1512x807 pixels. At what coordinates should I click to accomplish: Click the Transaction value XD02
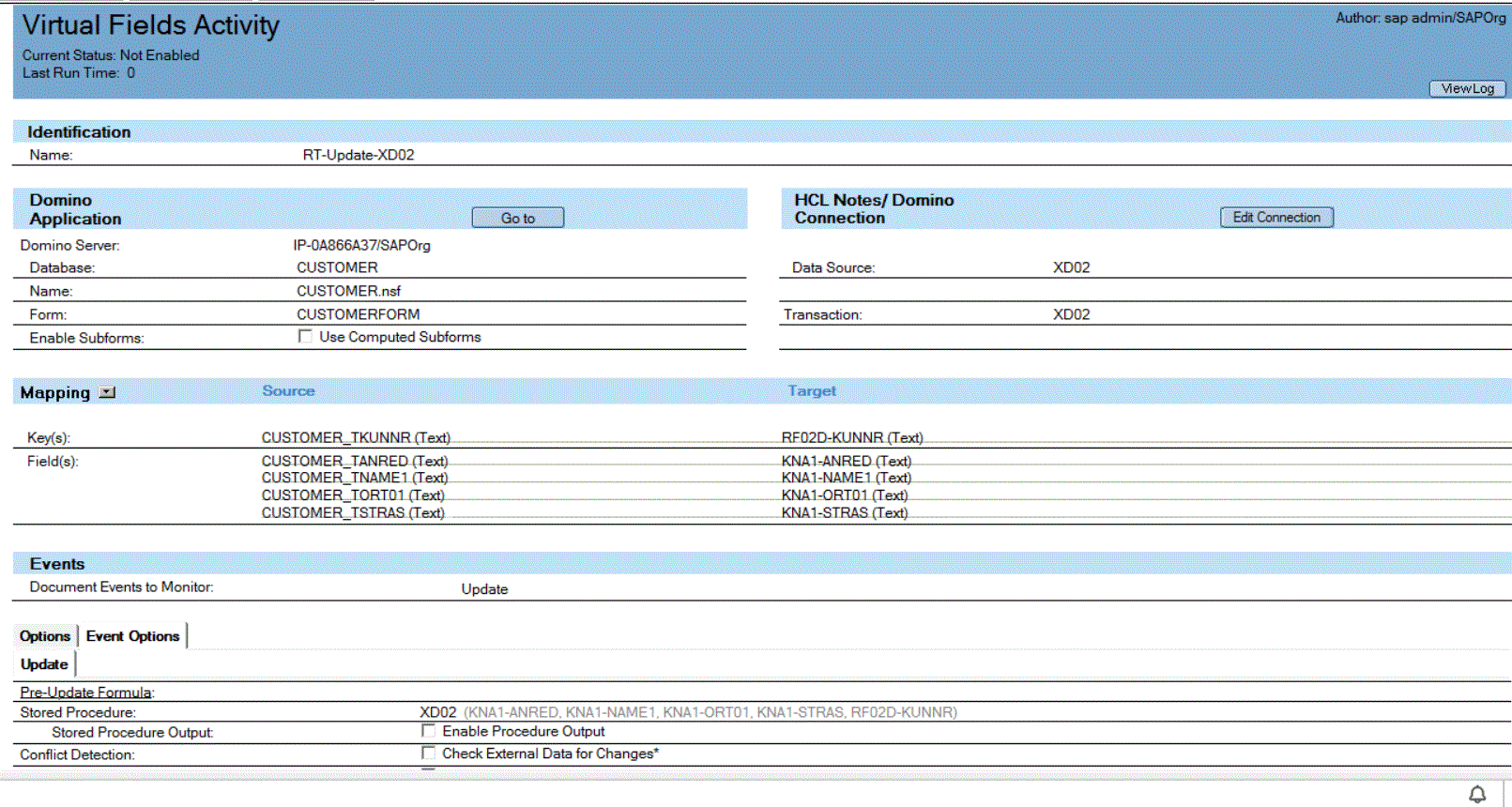[1071, 314]
